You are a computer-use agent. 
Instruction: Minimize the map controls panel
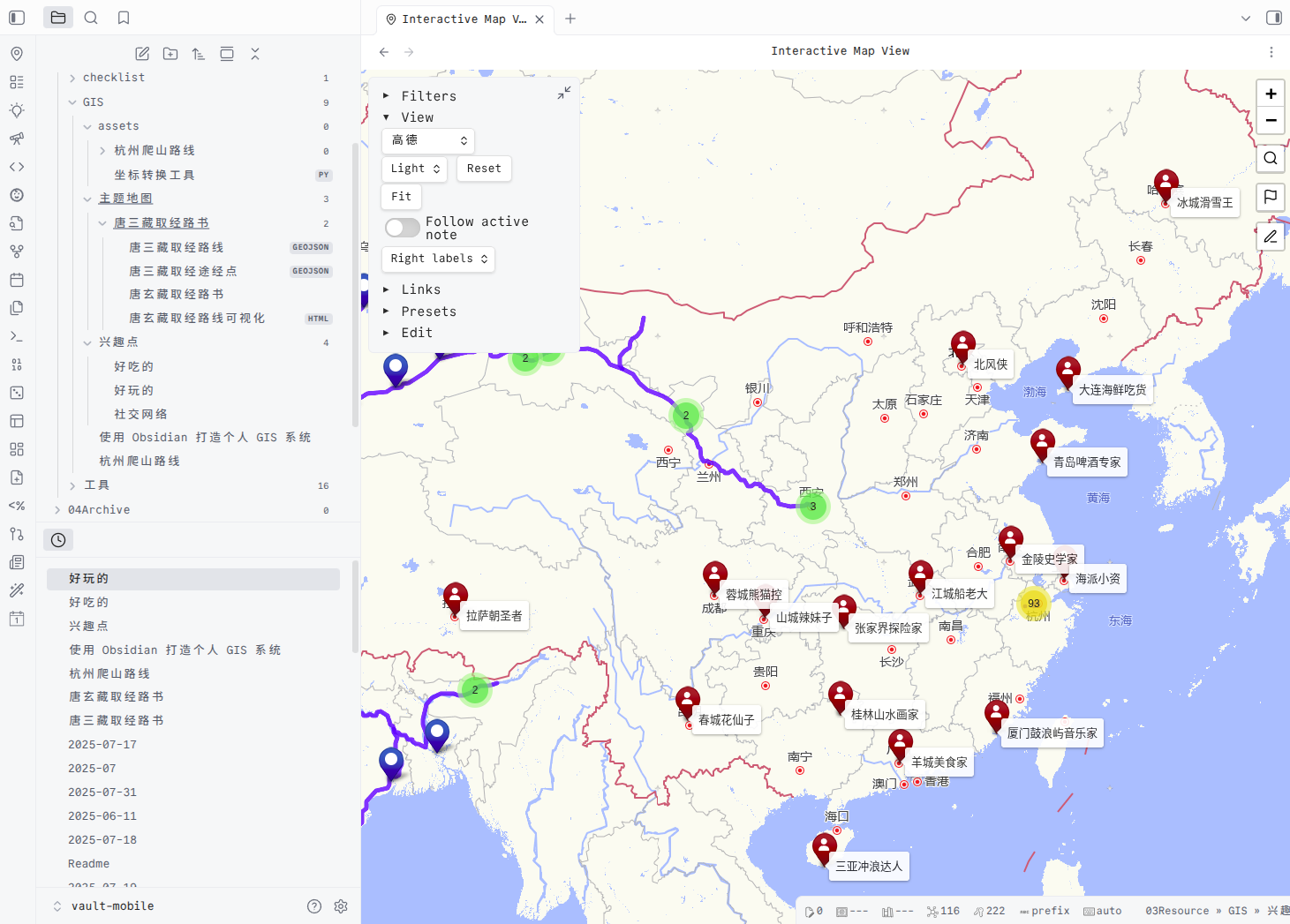coord(564,93)
